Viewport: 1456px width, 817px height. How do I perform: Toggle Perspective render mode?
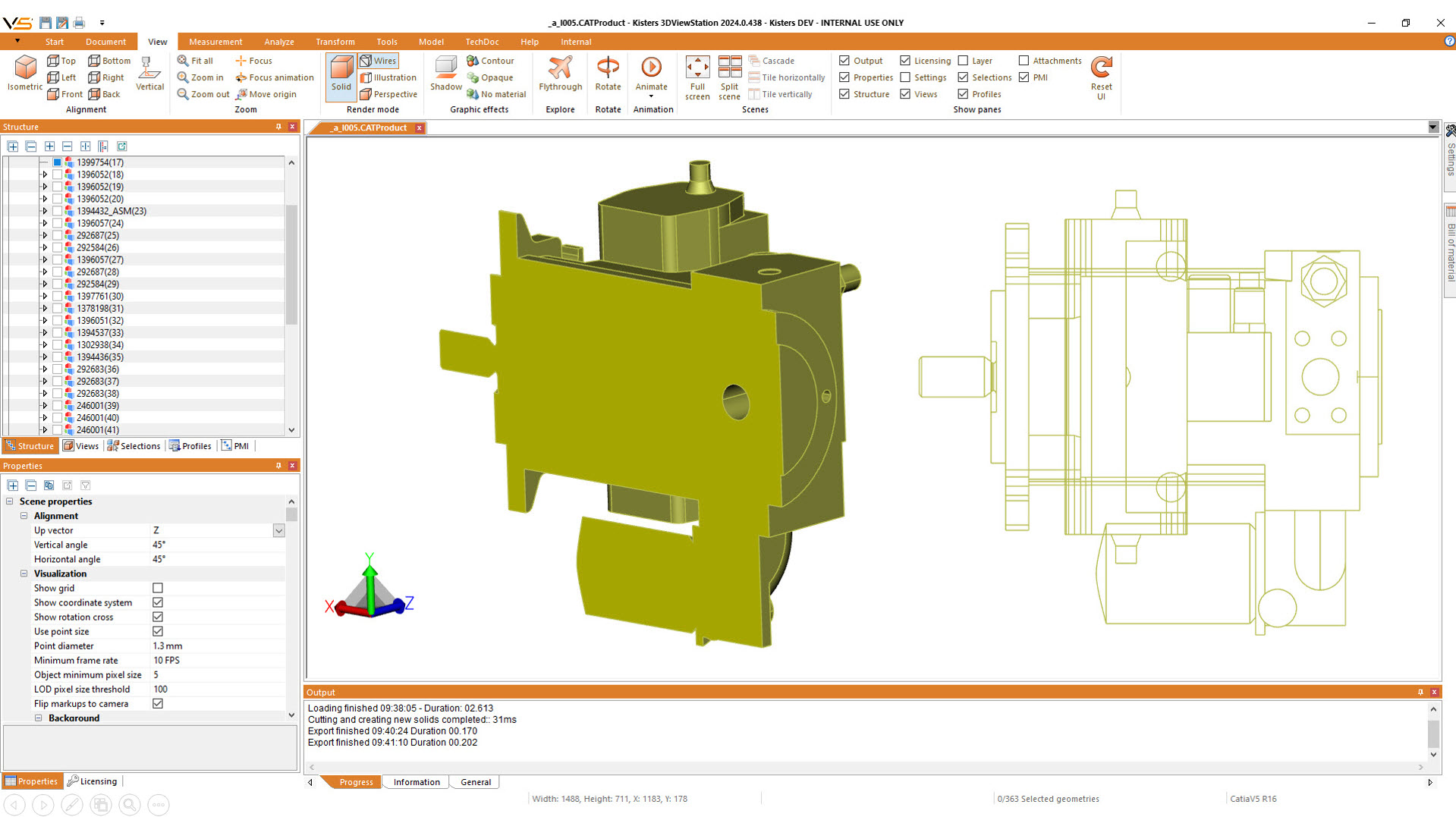click(x=388, y=94)
